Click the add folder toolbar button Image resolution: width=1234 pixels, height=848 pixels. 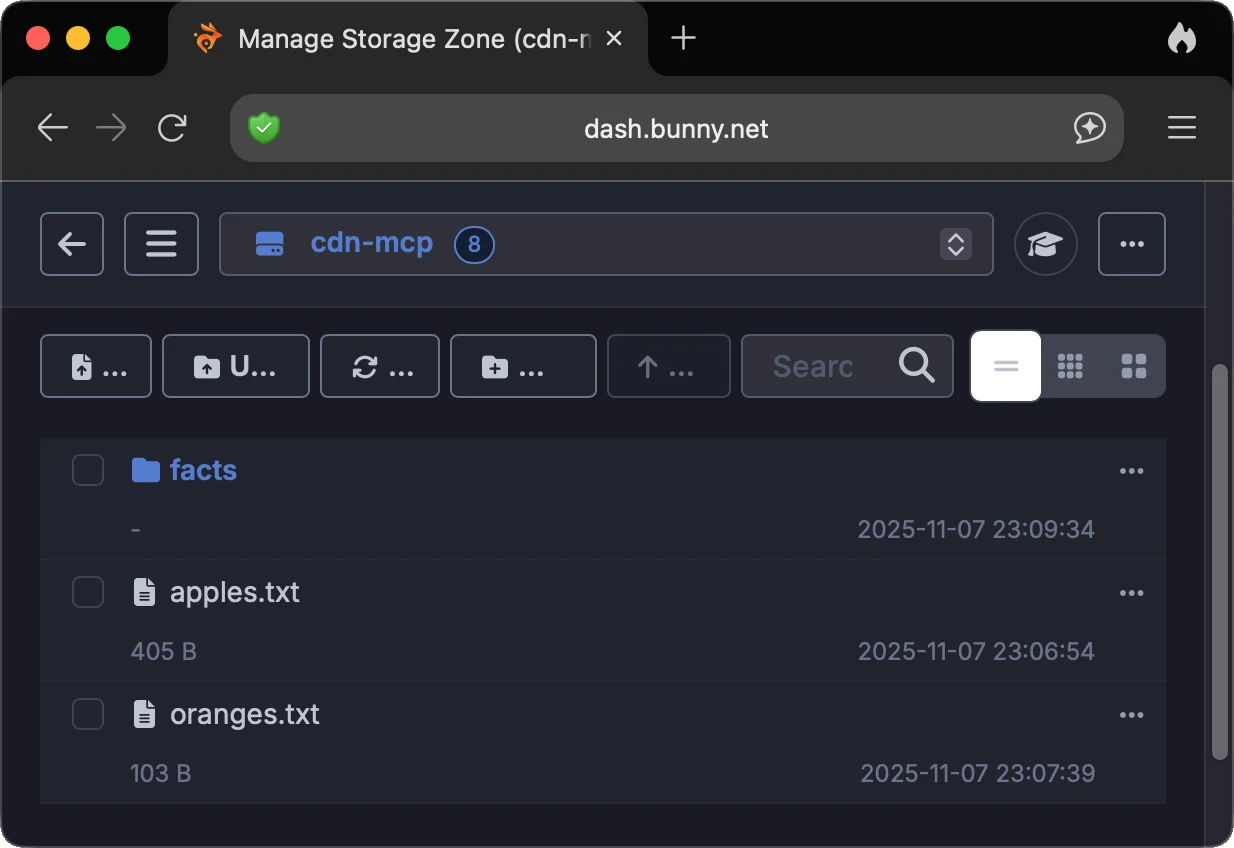(x=523, y=366)
